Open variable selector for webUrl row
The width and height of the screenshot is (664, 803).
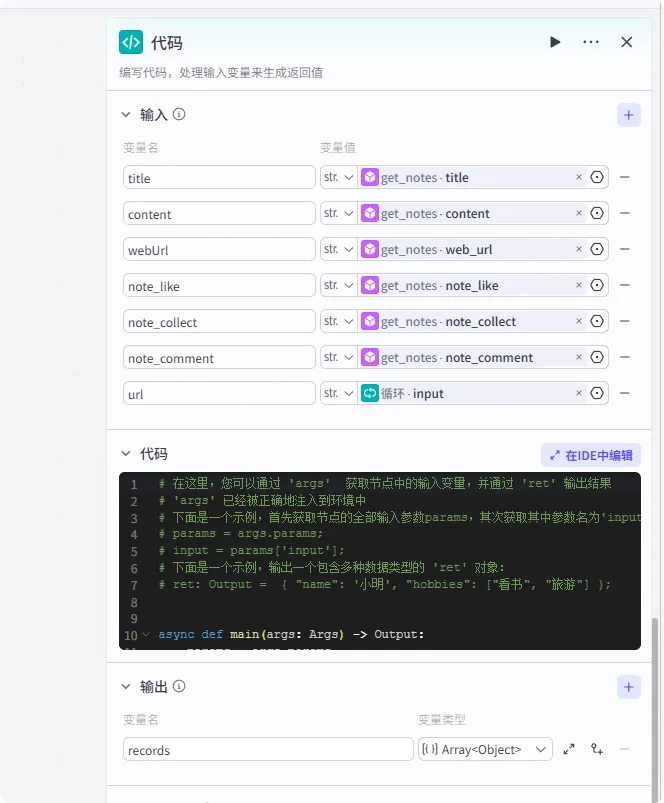point(597,249)
